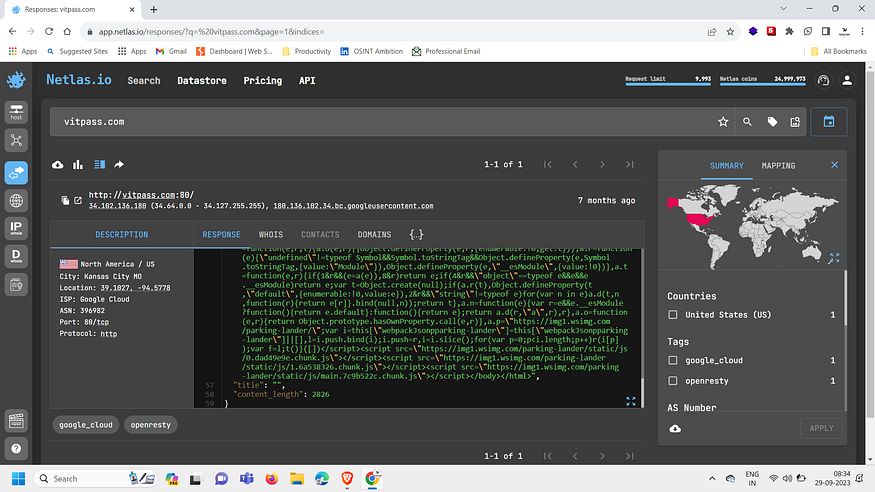Run search with magnifier icon
This screenshot has width=875, height=492.
pos(747,122)
